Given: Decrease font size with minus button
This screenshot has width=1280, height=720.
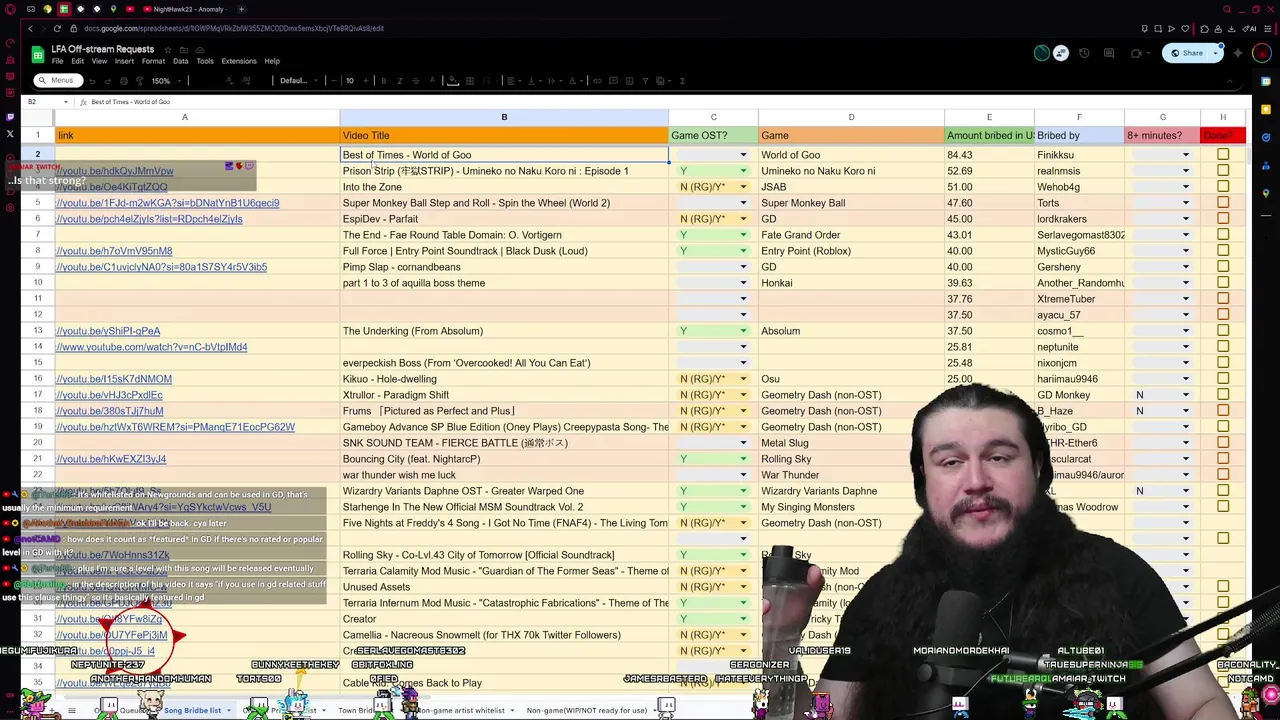Looking at the screenshot, I should coord(334,81).
